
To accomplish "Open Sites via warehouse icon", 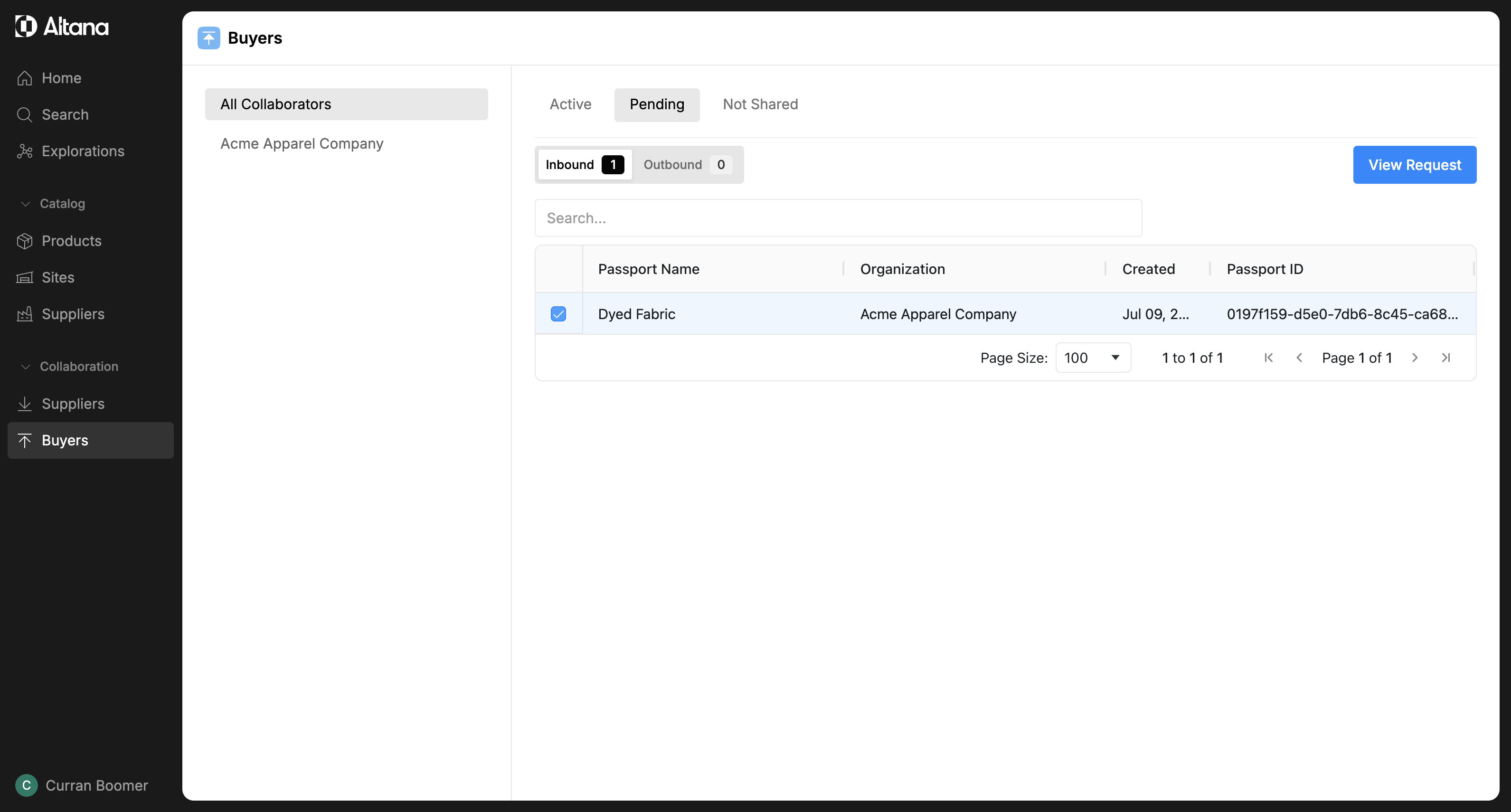I will [25, 277].
